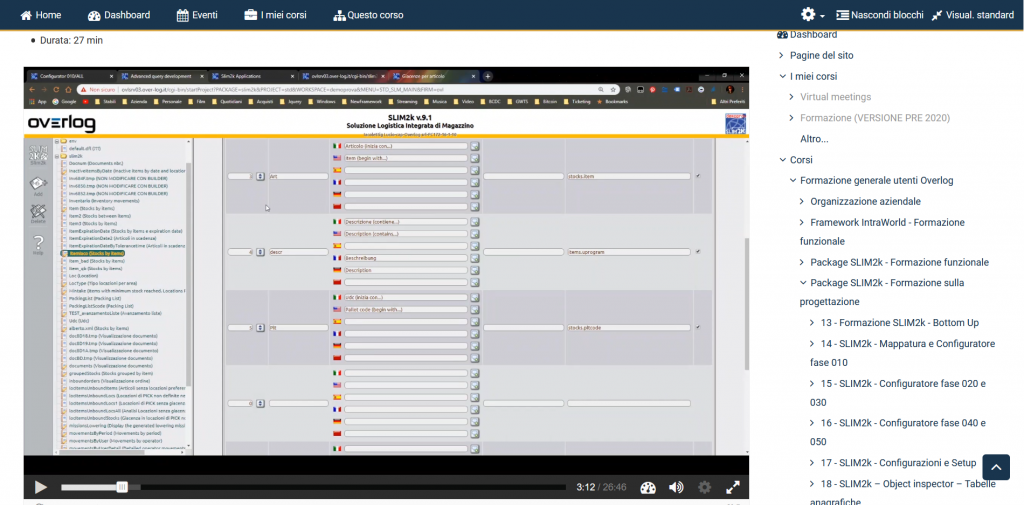Click Nascondi blocchi

point(880,14)
